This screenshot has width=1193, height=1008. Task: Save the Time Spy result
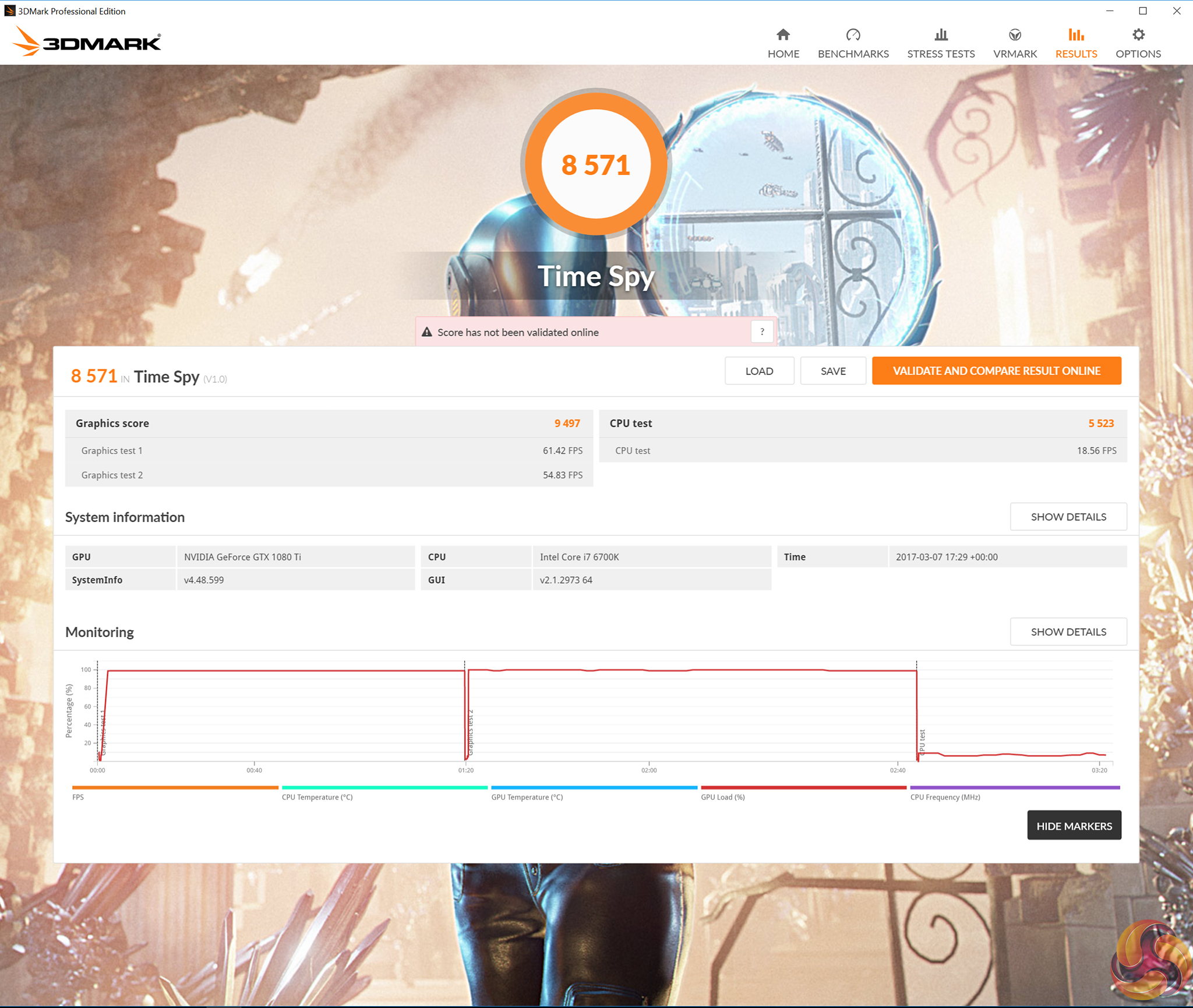click(x=832, y=371)
